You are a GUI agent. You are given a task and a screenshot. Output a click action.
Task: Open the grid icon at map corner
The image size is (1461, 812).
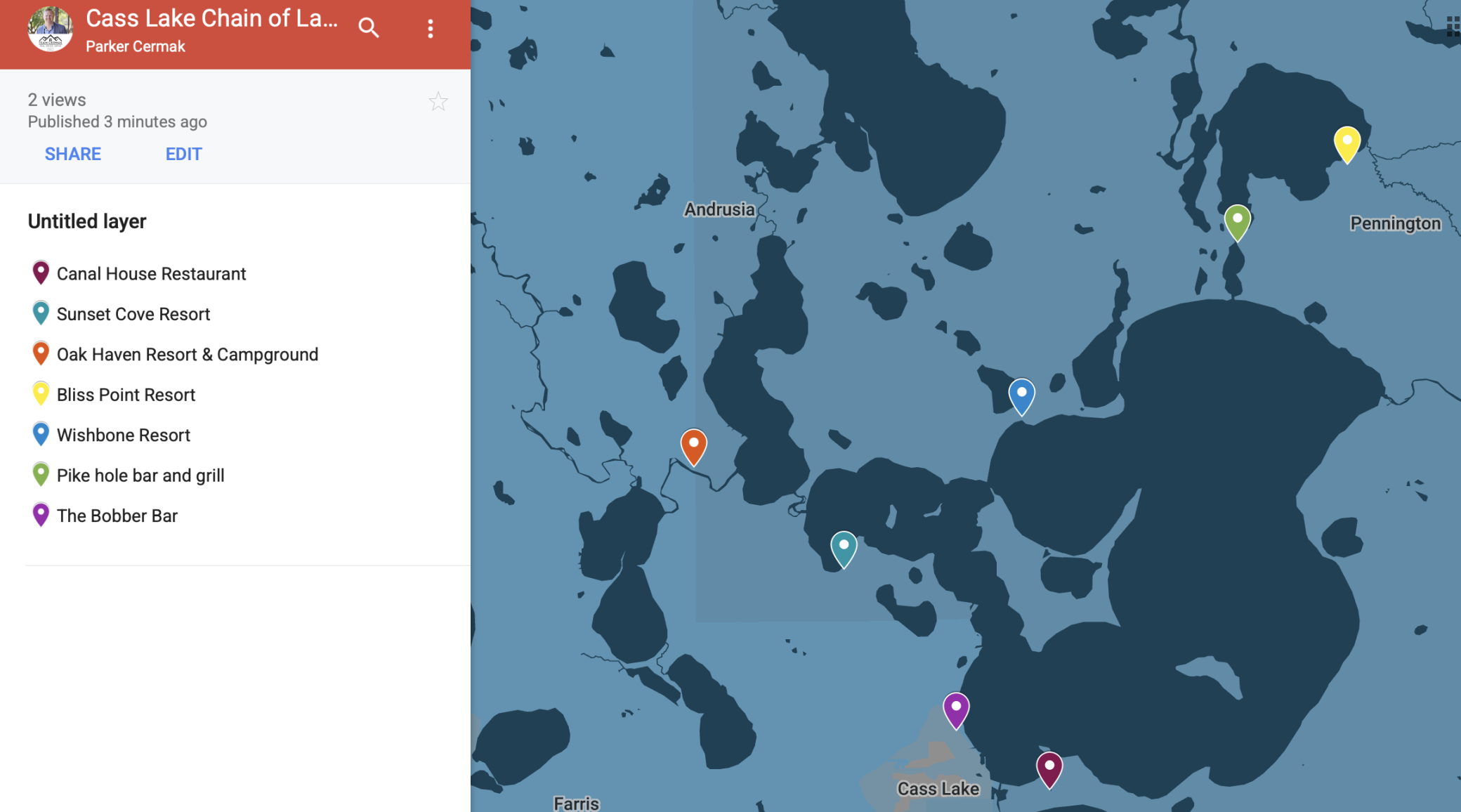coord(1453,27)
